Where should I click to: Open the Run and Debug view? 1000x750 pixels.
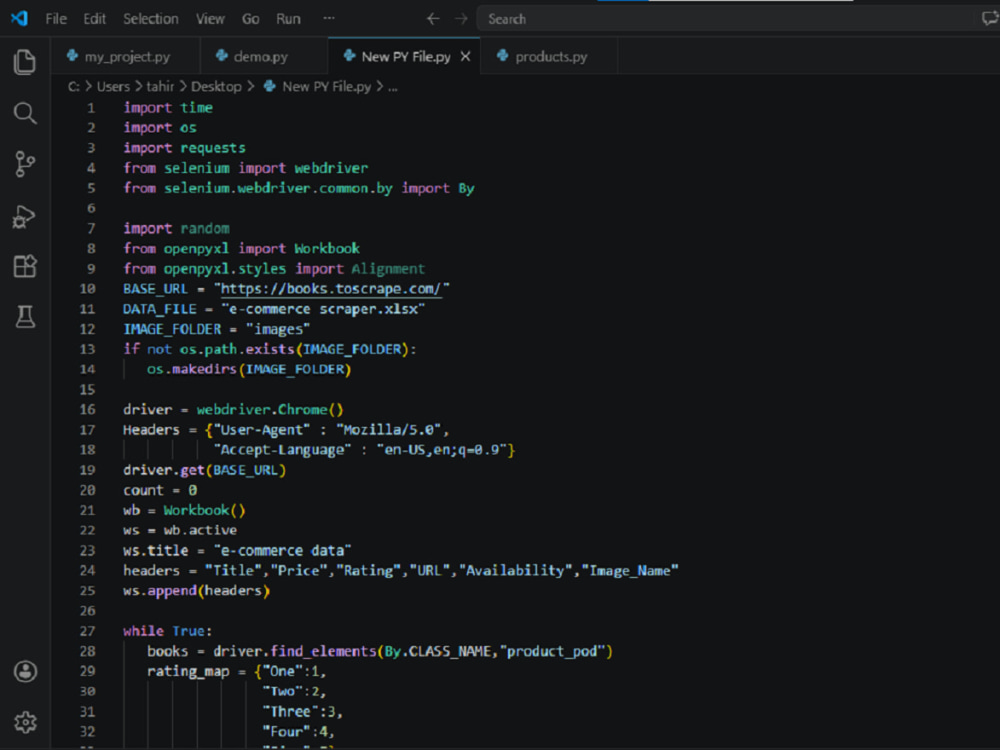pos(25,216)
